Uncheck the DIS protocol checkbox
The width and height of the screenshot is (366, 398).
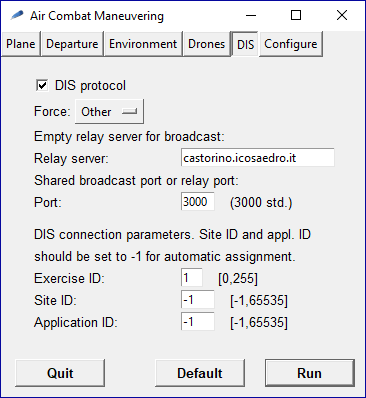[x=42, y=85]
